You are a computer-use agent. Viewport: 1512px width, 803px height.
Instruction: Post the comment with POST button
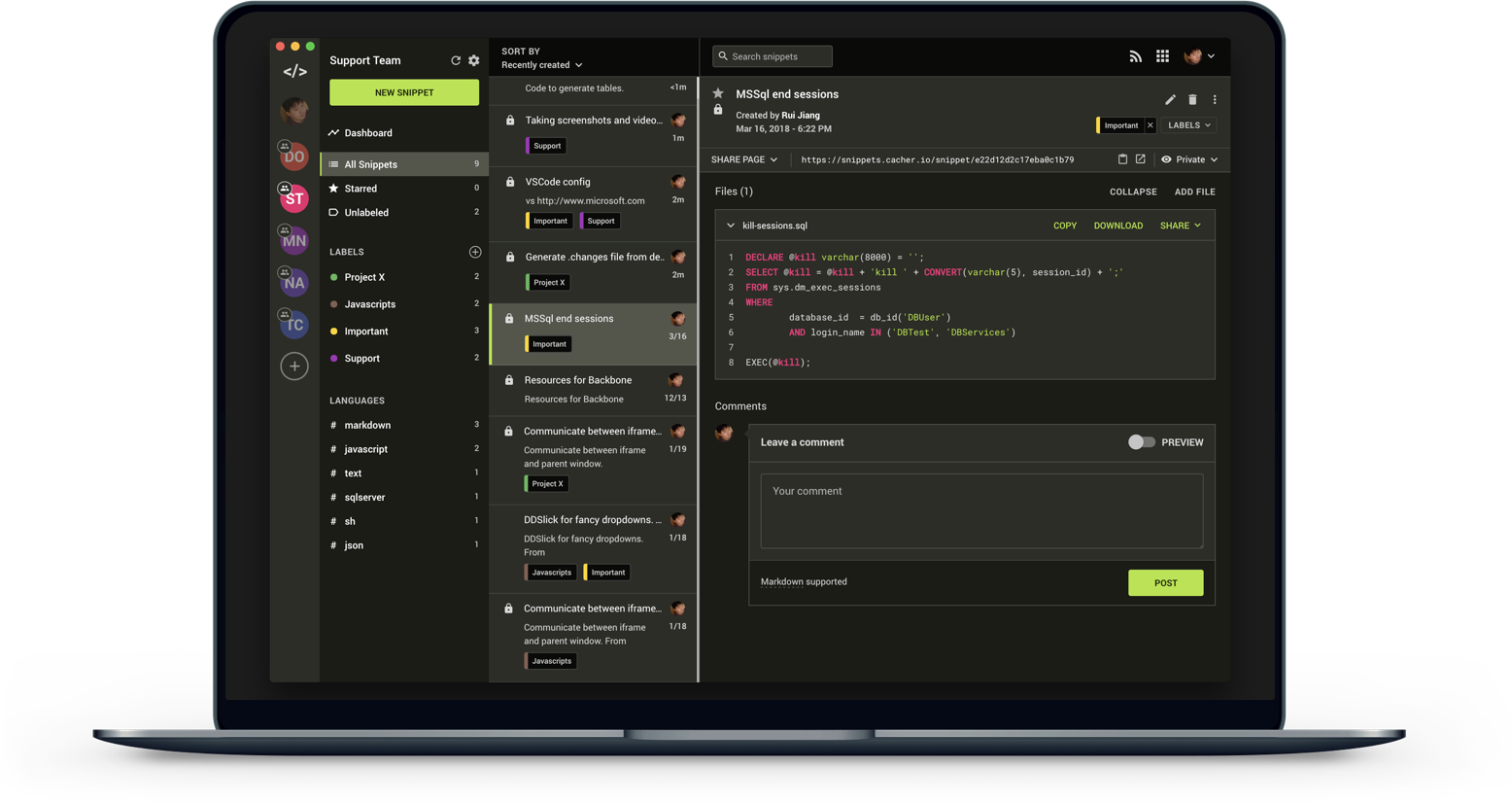coord(1165,583)
